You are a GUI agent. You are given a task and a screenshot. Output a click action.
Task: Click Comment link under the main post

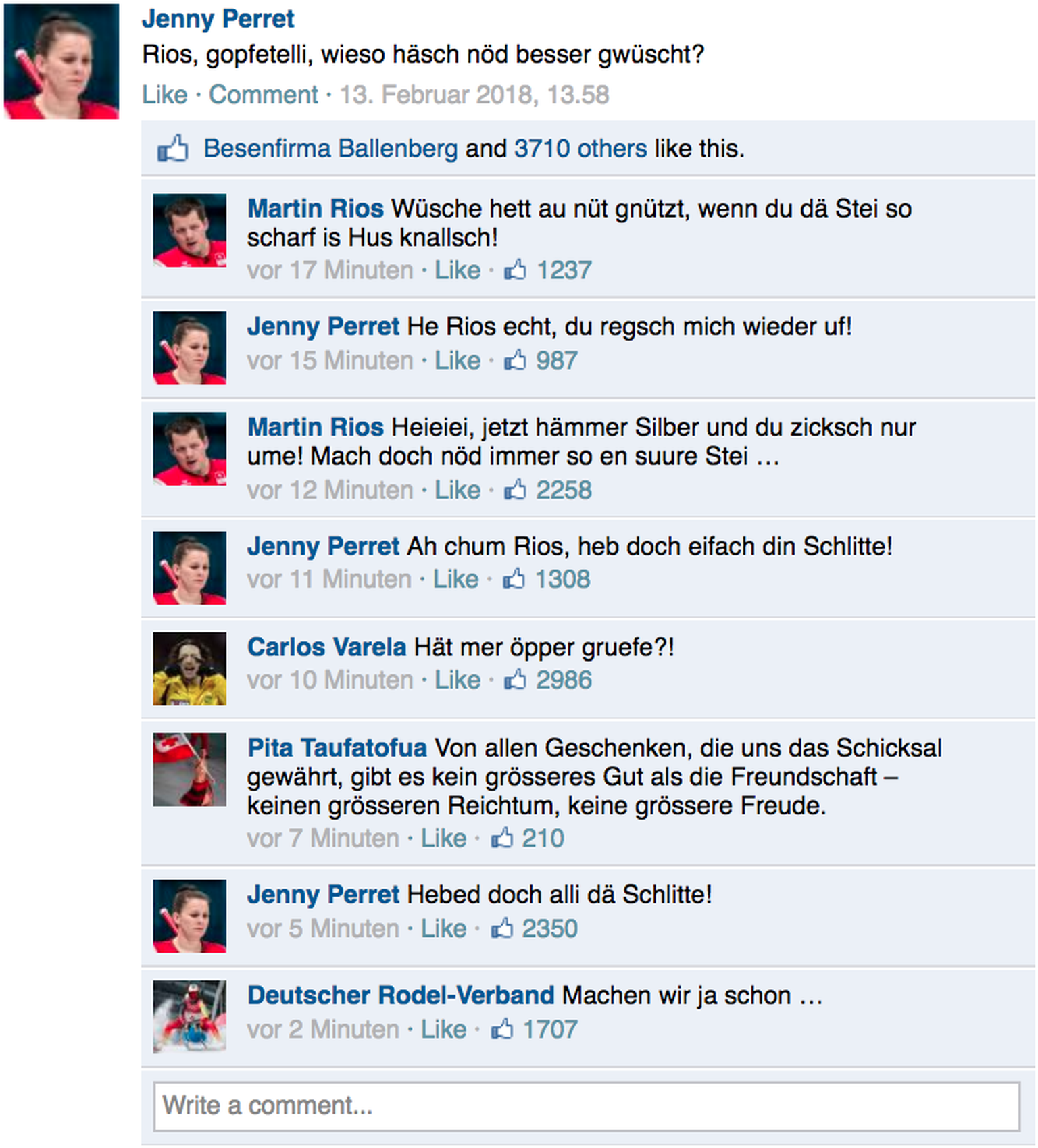coord(263,95)
